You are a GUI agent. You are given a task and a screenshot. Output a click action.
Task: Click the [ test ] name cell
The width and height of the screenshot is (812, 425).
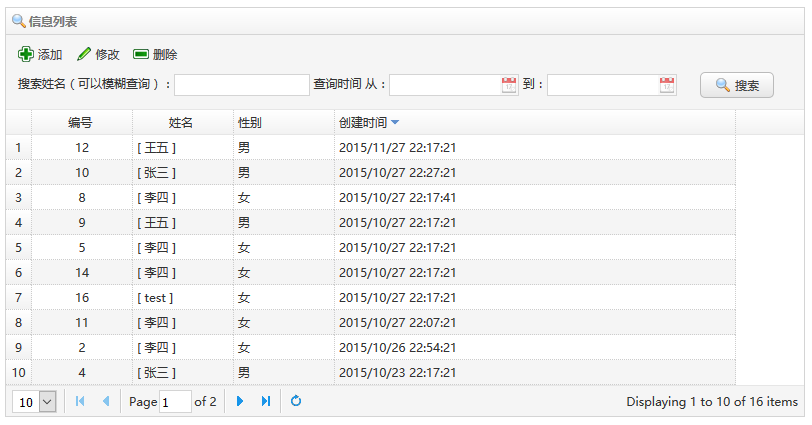(x=183, y=298)
